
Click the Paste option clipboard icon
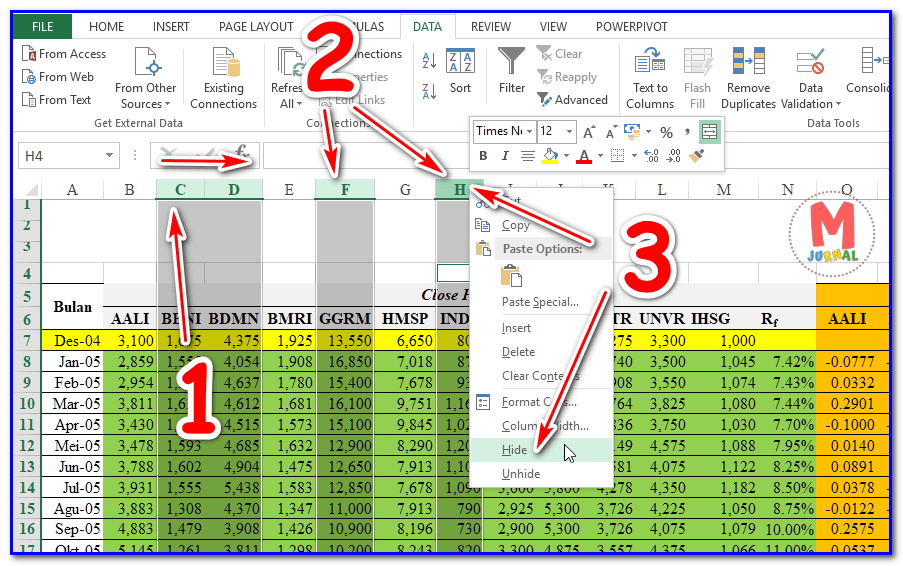click(x=511, y=276)
